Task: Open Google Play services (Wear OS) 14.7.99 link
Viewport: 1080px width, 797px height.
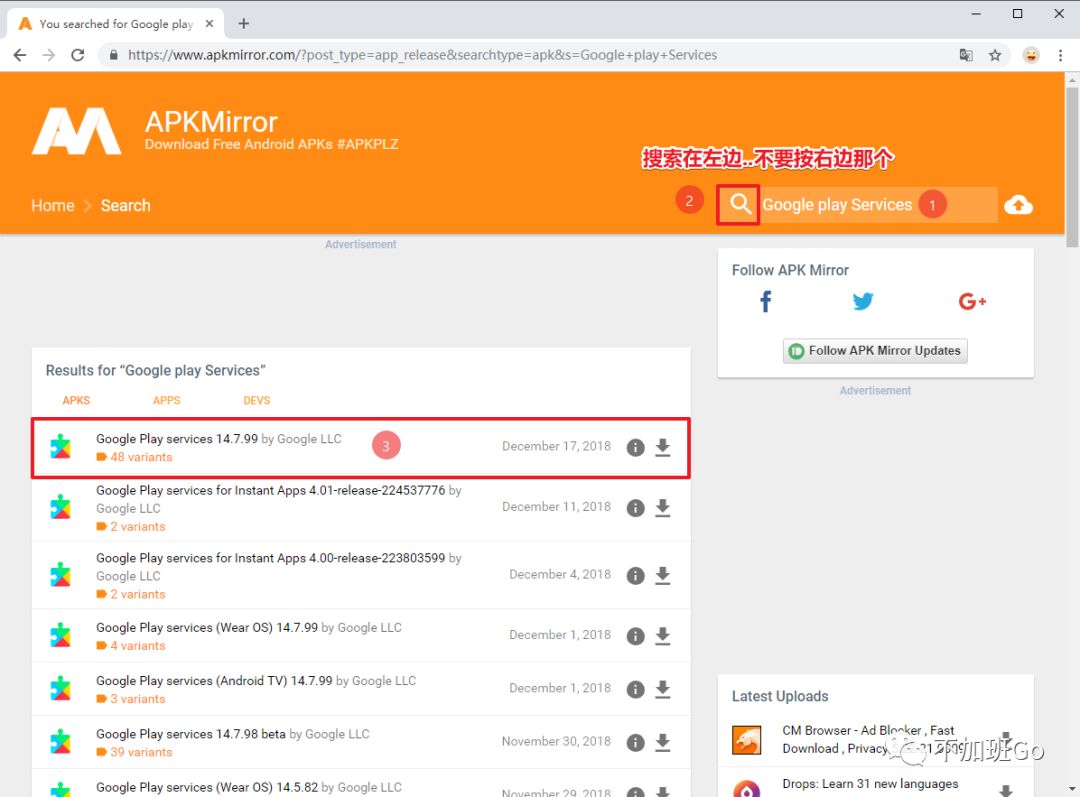Action: pyautogui.click(x=207, y=628)
